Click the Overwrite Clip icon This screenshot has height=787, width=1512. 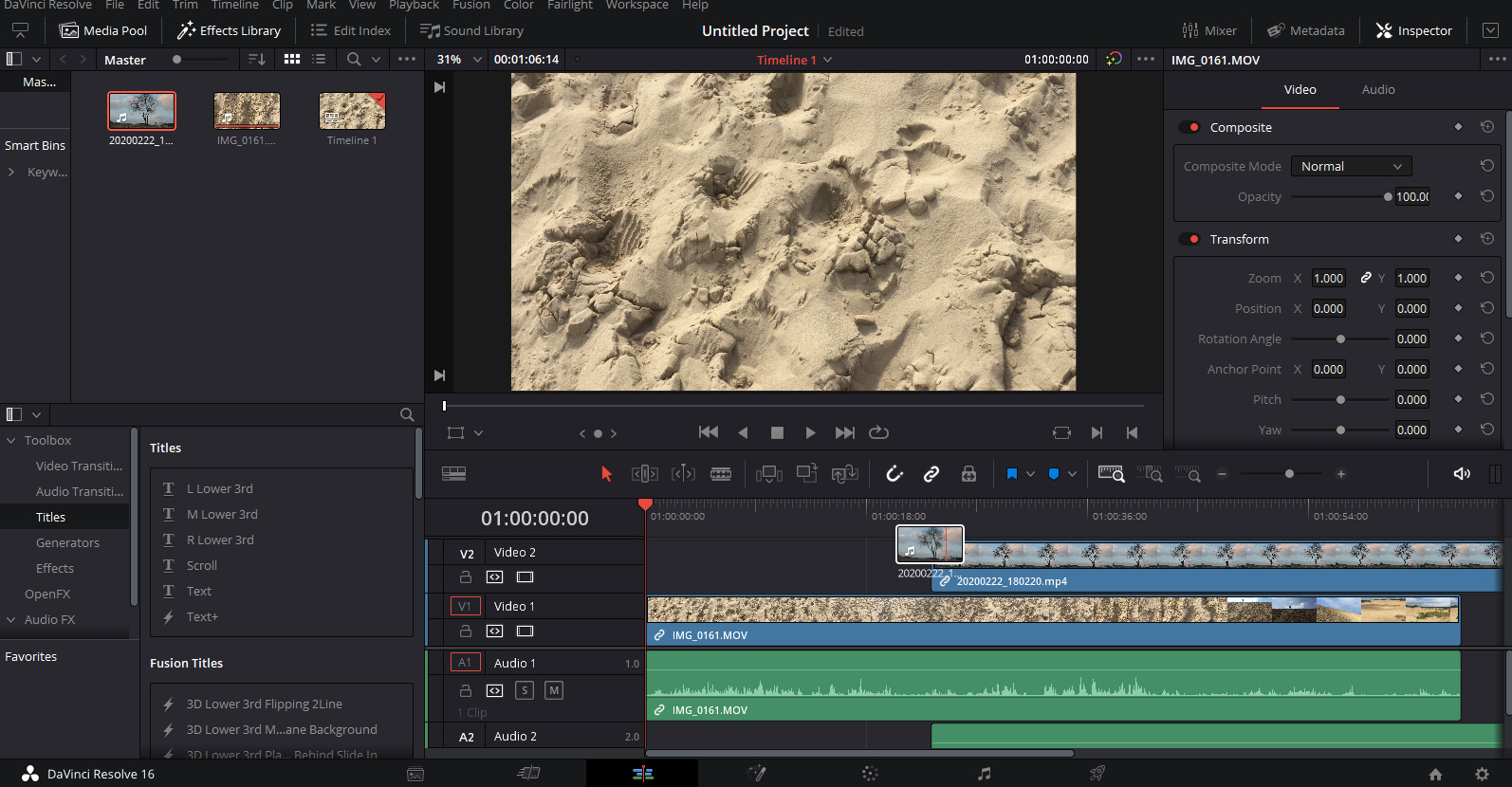(x=807, y=474)
